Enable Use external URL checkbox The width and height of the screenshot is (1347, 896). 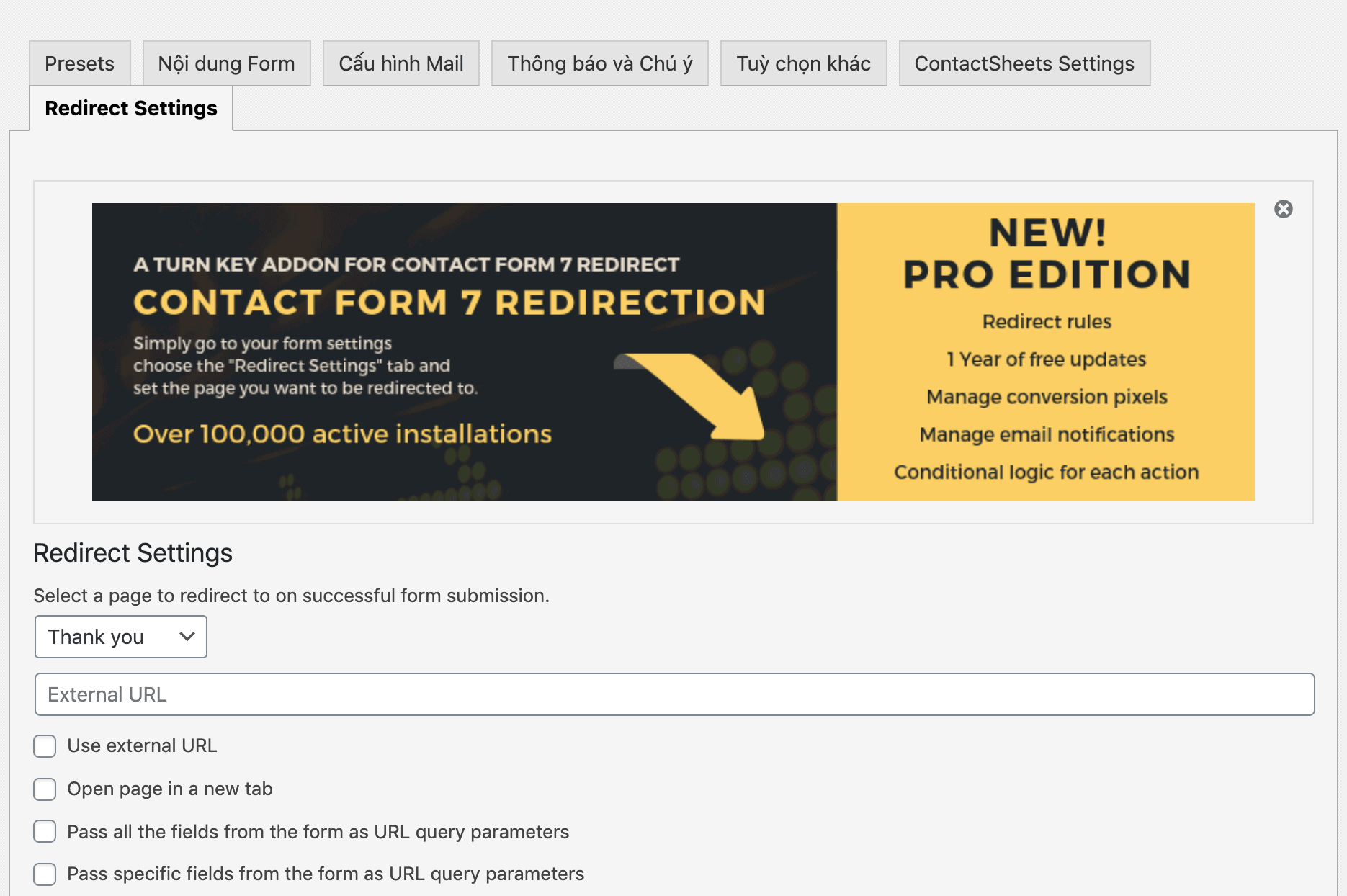[x=45, y=746]
